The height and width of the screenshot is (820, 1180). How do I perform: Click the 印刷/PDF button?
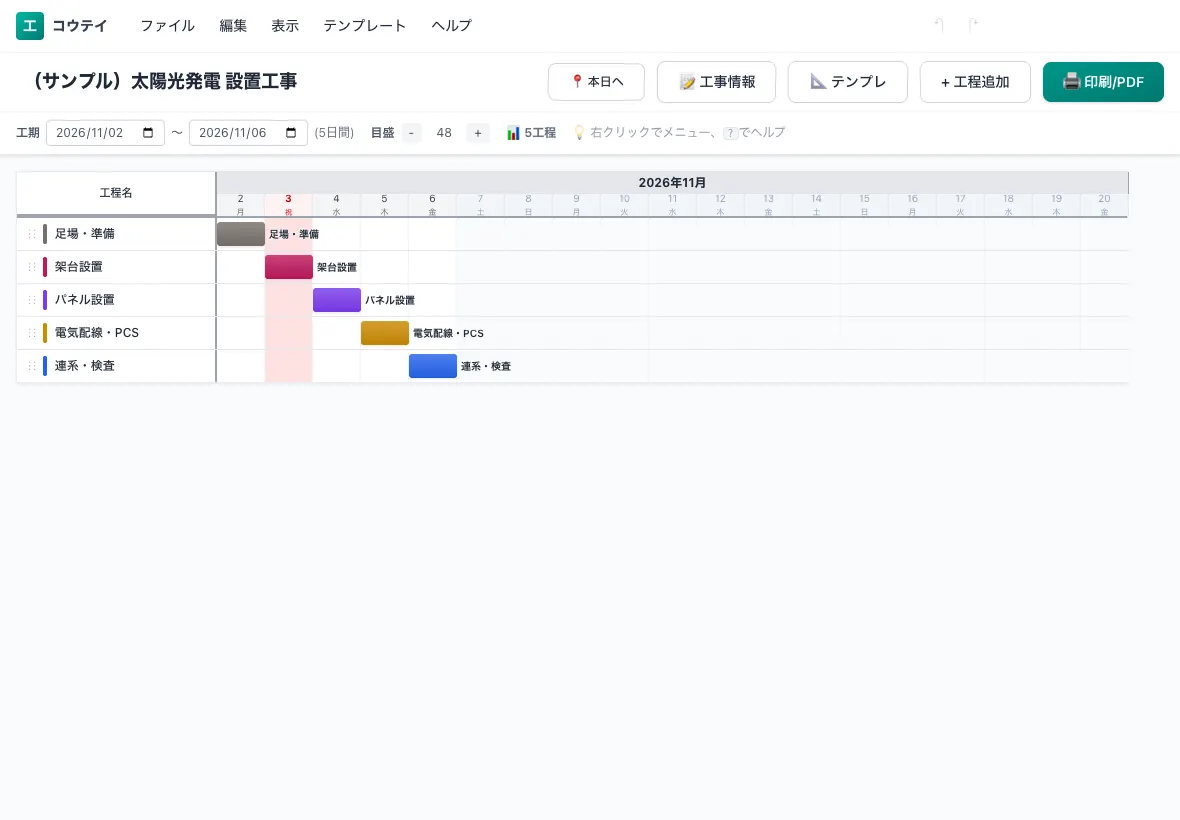1103,81
